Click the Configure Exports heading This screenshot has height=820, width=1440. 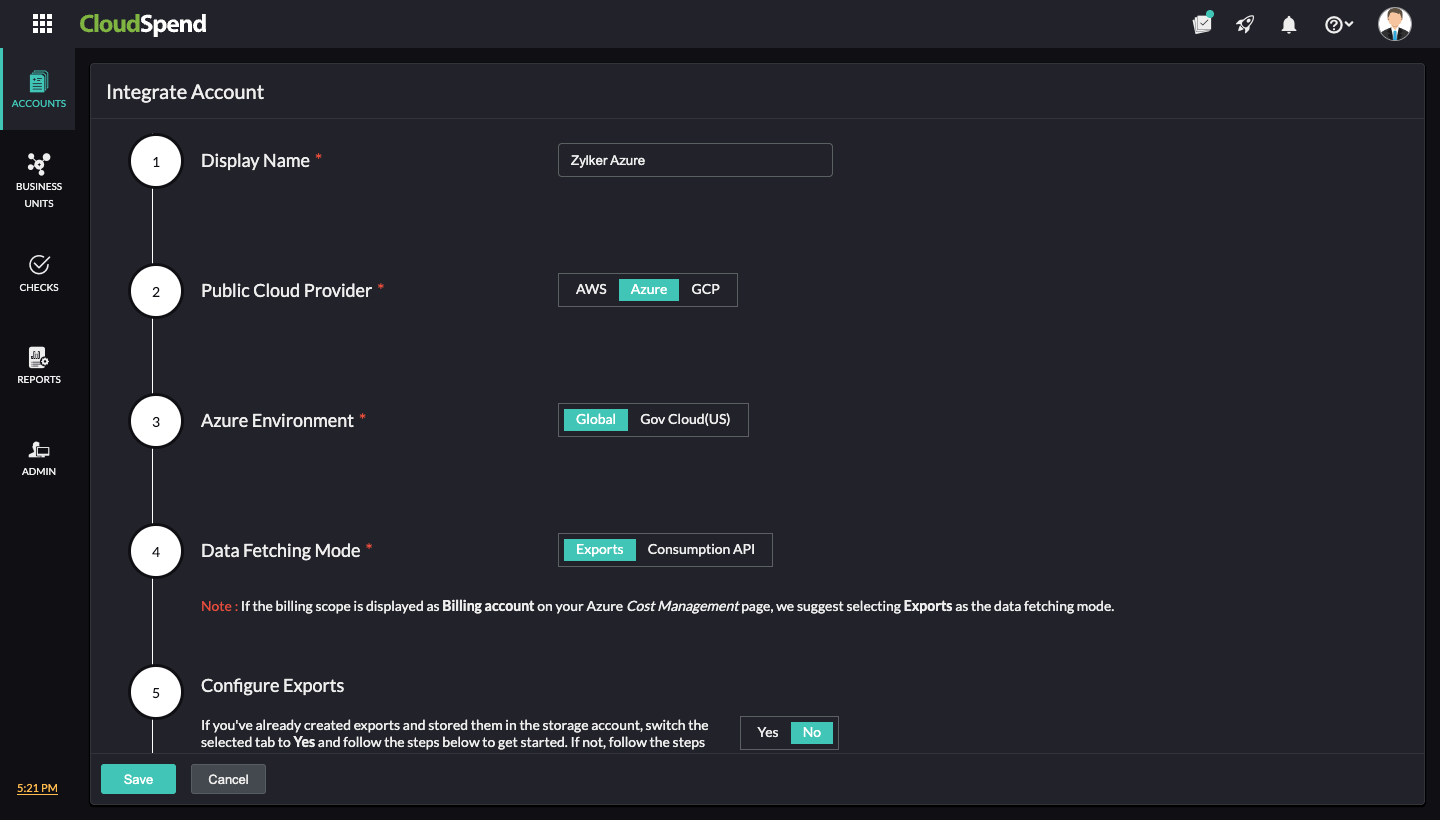(272, 685)
